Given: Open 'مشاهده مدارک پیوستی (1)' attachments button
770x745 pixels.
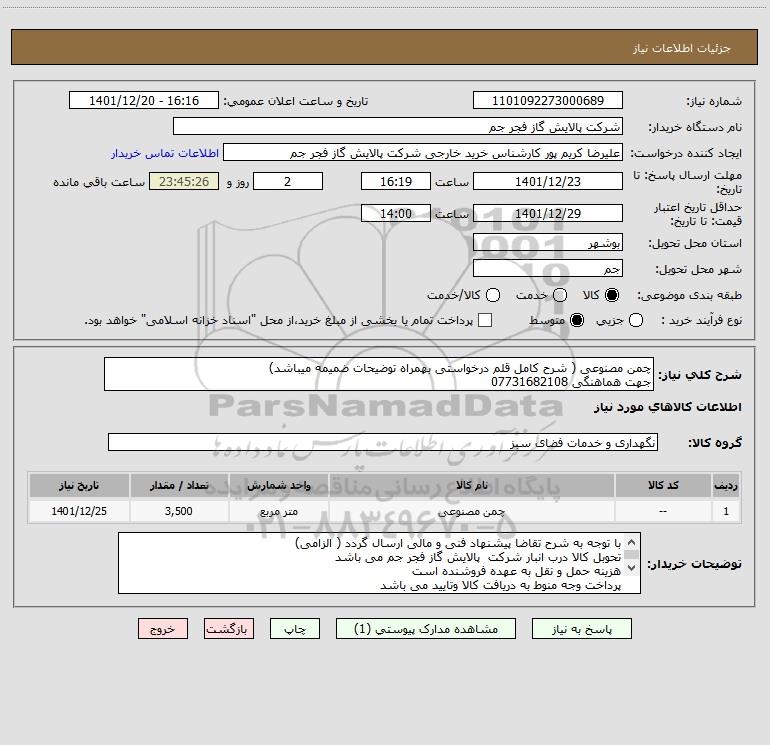Looking at the screenshot, I should click(426, 629).
